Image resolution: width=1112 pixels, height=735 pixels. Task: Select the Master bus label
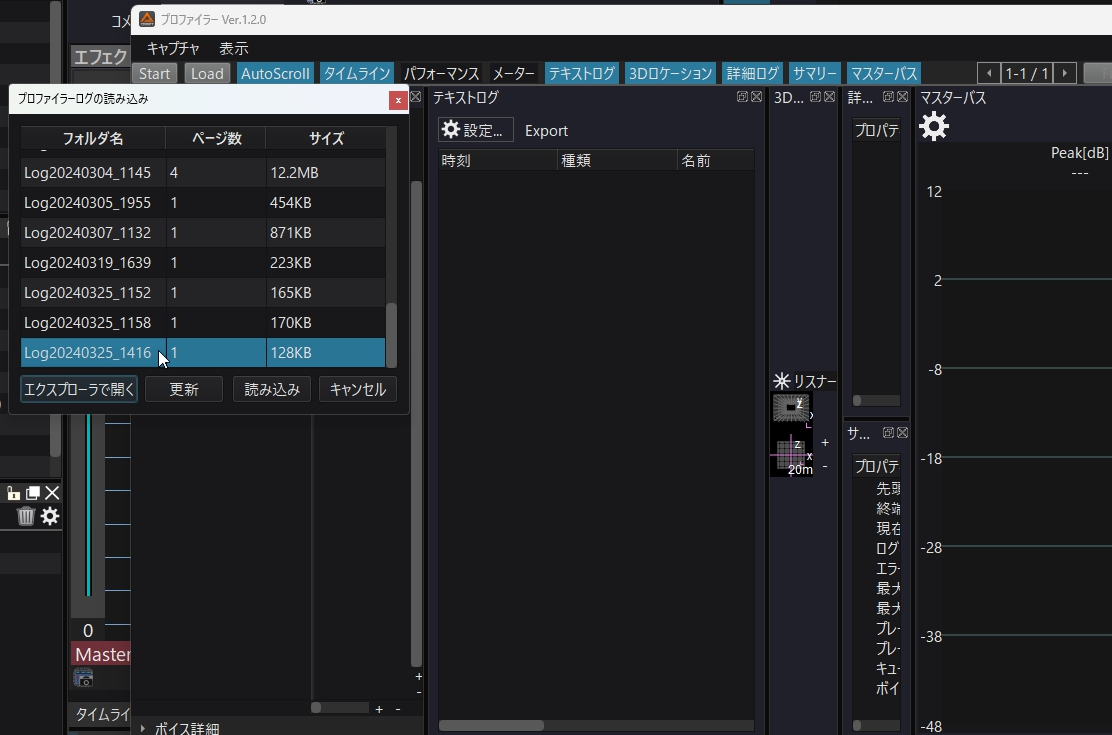pos(101,654)
